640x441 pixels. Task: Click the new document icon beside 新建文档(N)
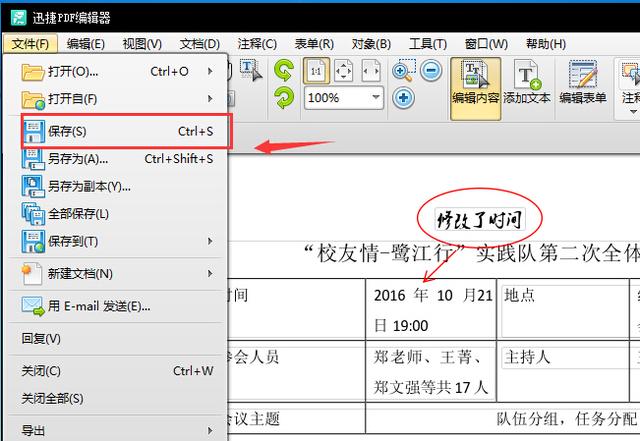[x=32, y=274]
